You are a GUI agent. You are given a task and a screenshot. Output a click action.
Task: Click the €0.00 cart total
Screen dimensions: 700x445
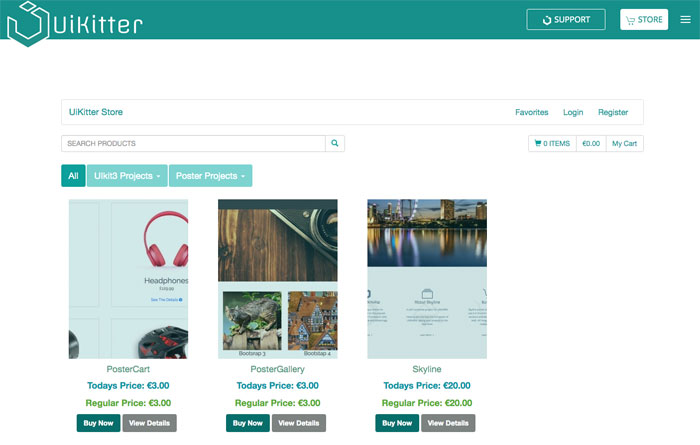591,144
